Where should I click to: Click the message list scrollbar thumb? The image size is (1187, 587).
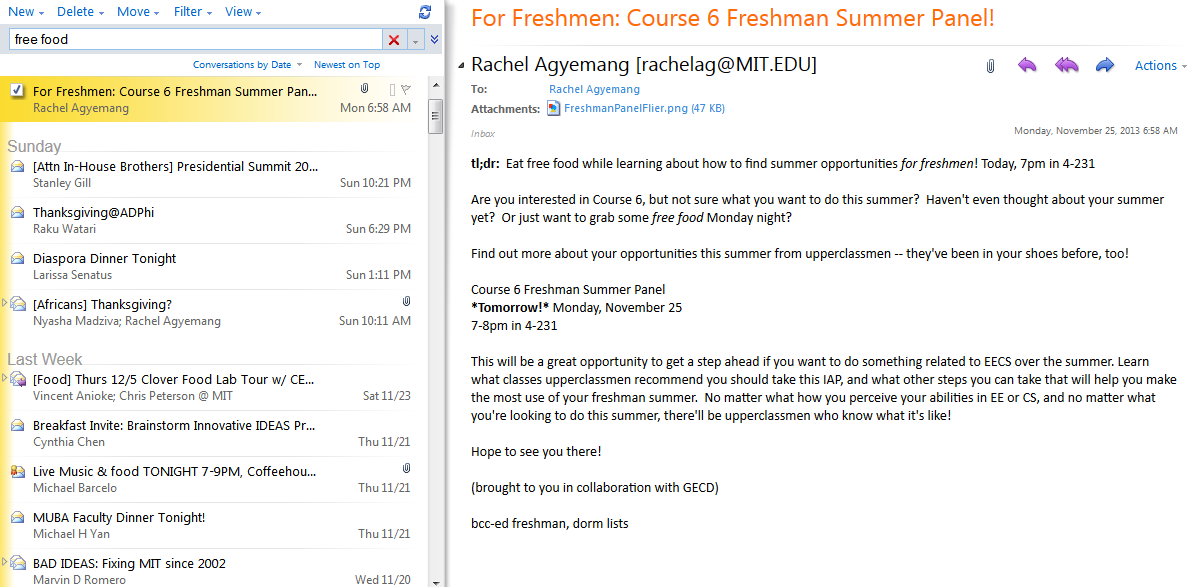point(436,117)
